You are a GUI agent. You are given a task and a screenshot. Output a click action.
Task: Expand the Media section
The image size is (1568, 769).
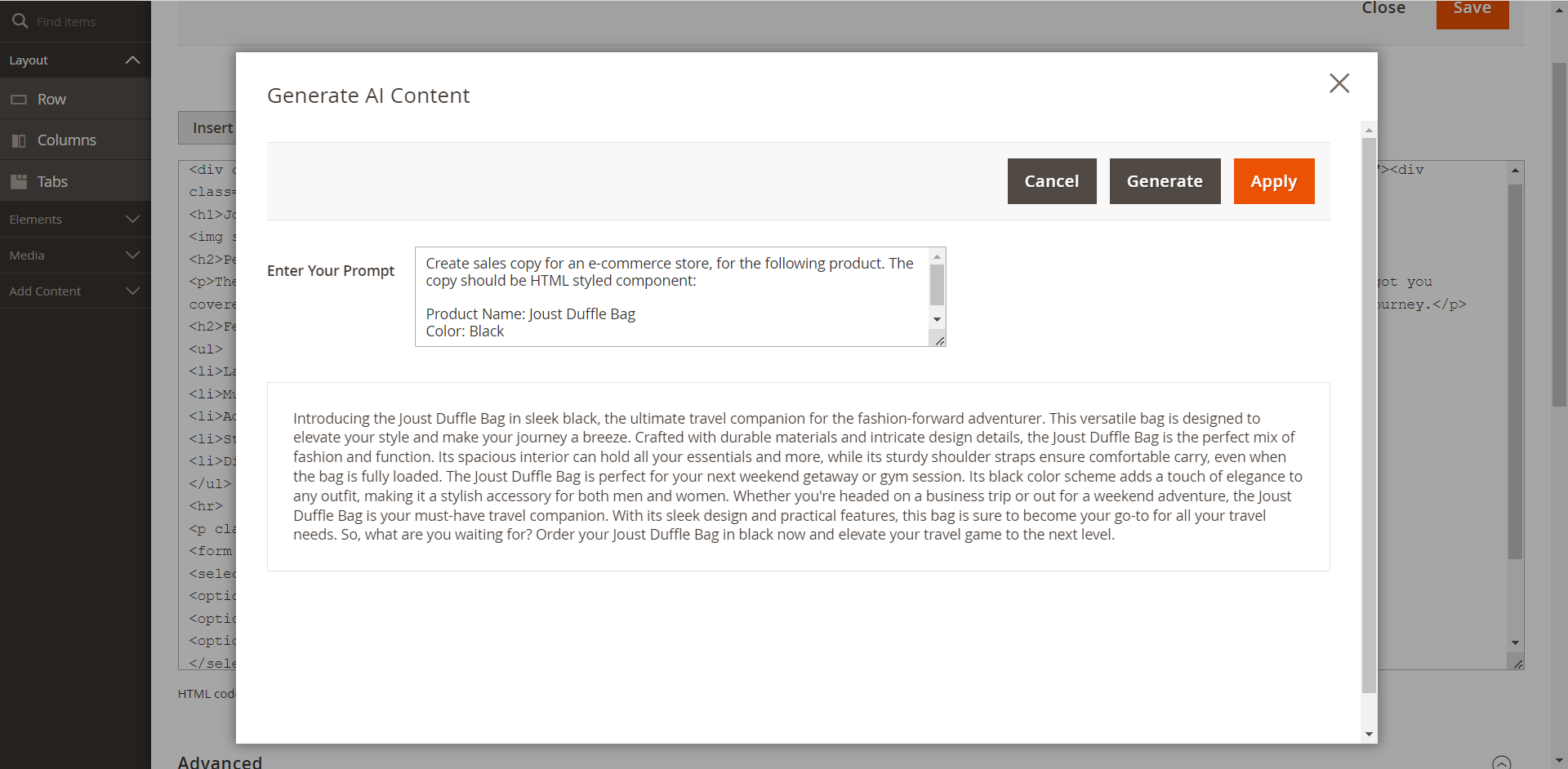click(x=132, y=256)
